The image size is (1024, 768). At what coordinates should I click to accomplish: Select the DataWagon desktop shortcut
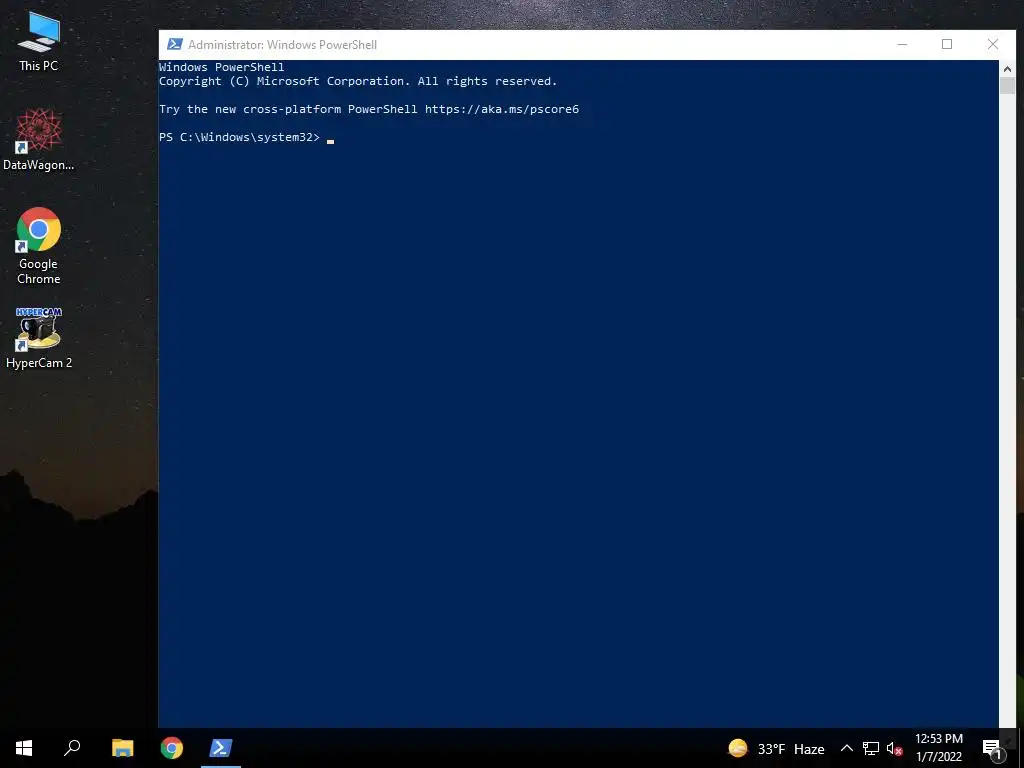pyautogui.click(x=39, y=140)
